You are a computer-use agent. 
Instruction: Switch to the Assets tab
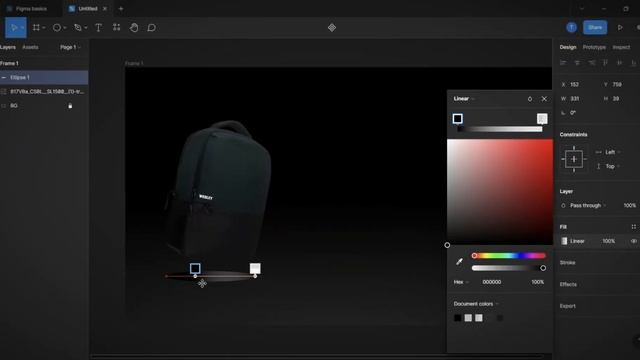[30, 47]
